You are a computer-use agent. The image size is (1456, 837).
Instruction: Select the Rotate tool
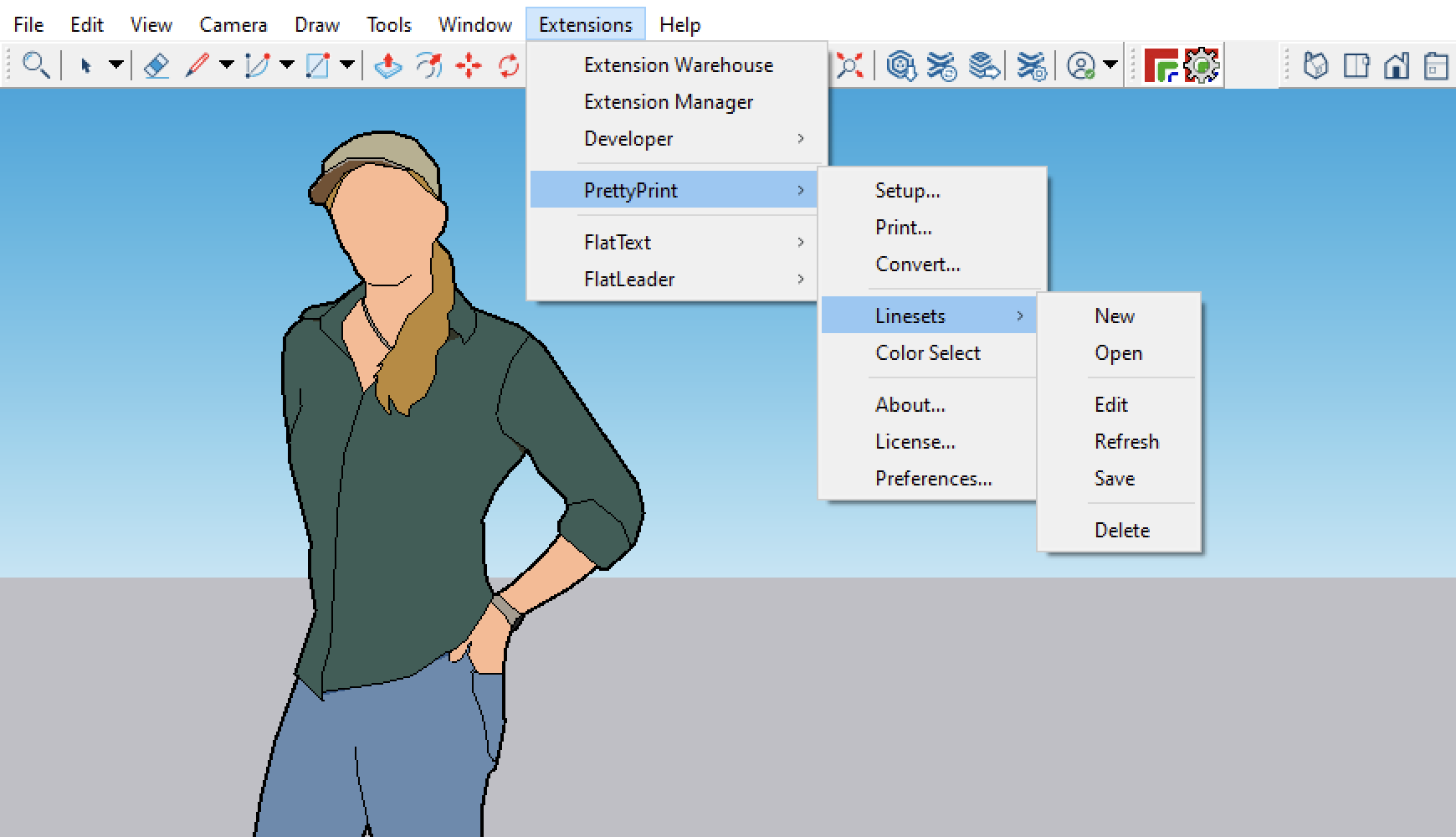pos(509,65)
